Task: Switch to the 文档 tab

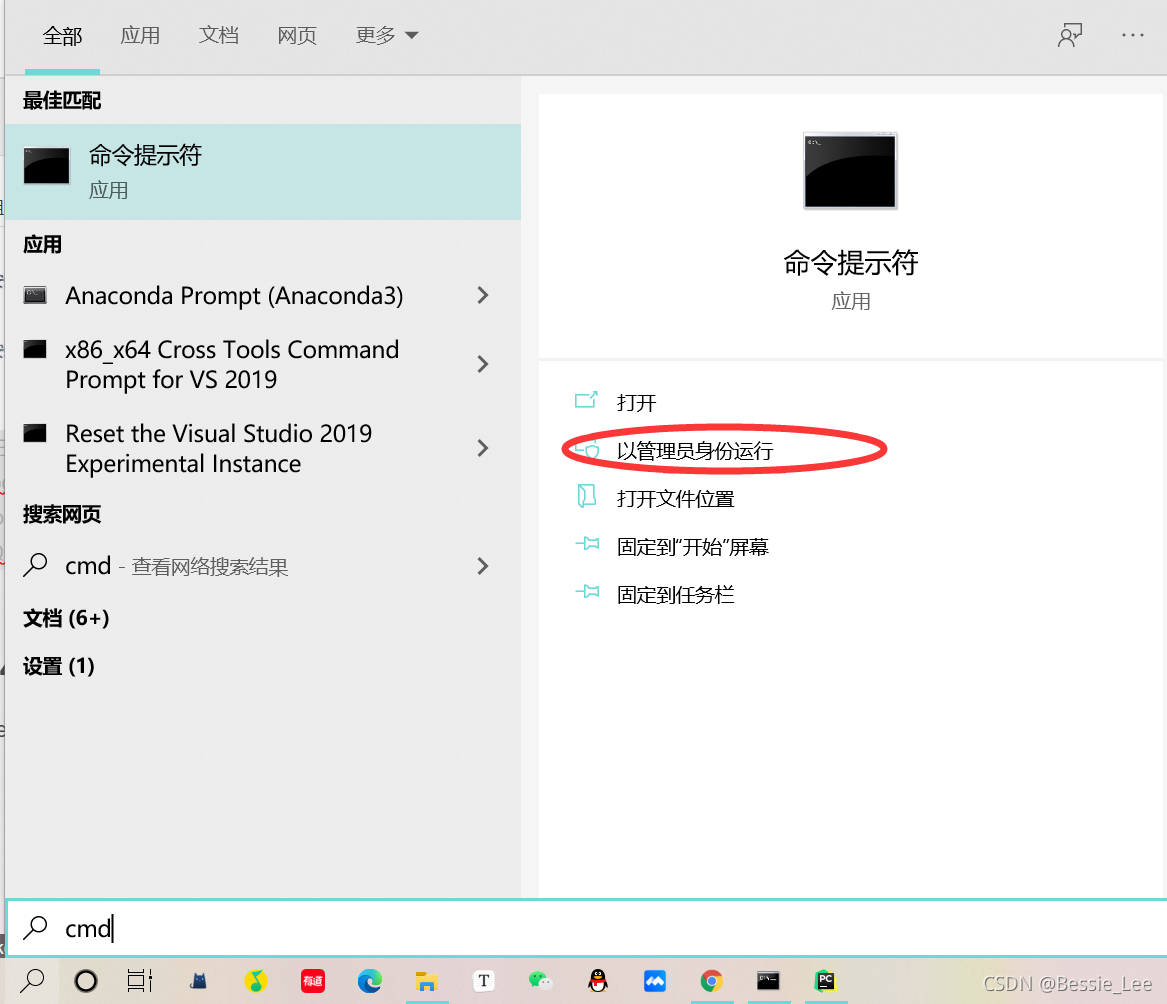Action: [x=218, y=36]
